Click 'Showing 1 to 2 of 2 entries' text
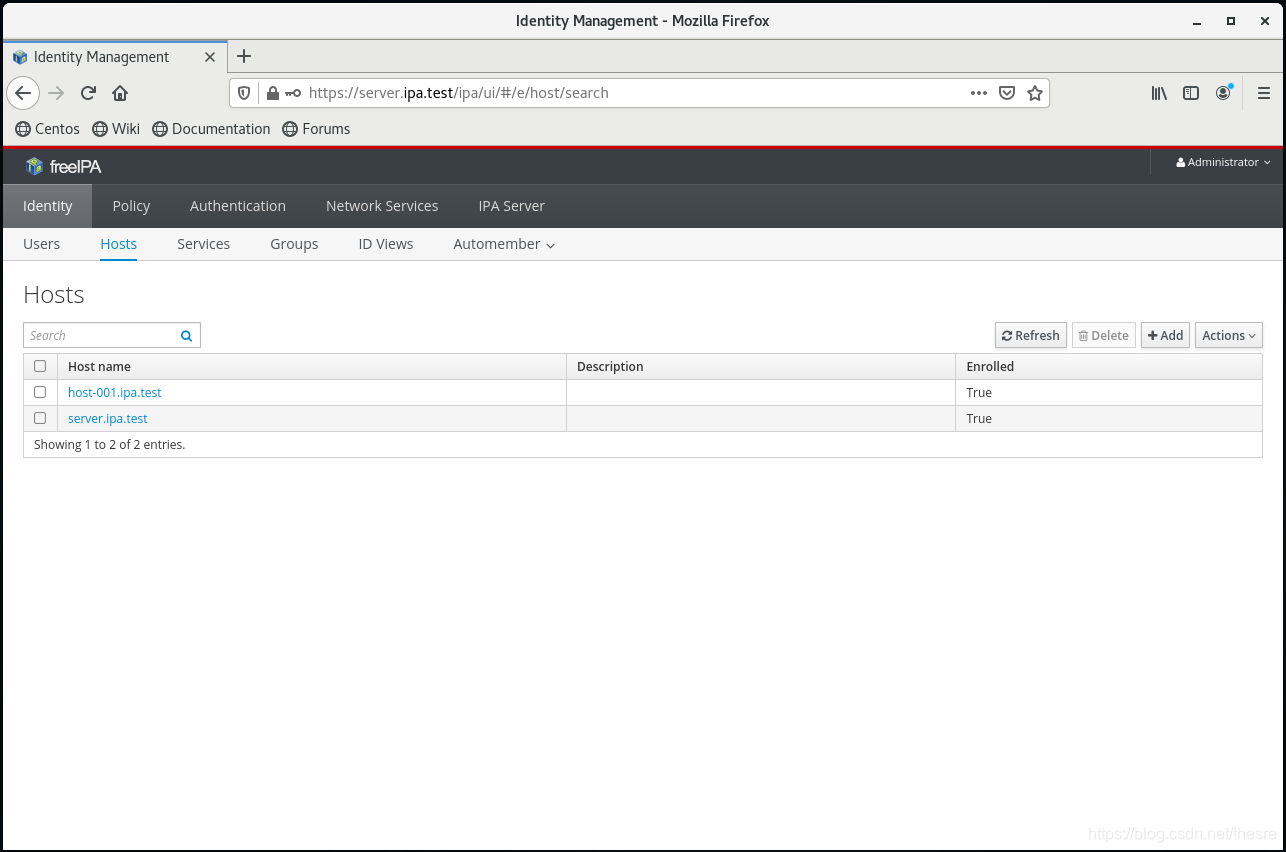Screen dimensions: 1286x852 (110, 445)
